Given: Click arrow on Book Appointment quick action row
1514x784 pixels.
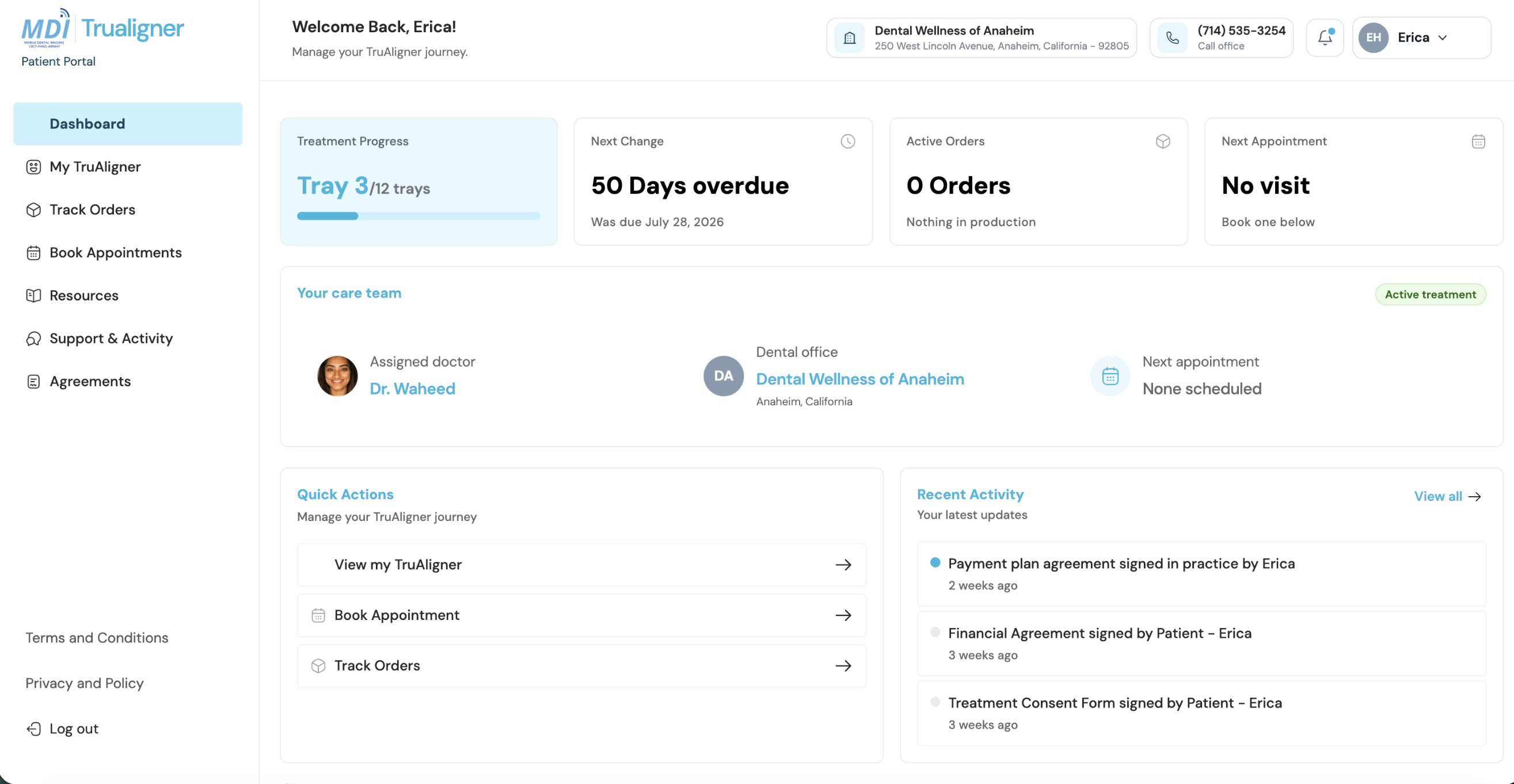Looking at the screenshot, I should (x=843, y=615).
